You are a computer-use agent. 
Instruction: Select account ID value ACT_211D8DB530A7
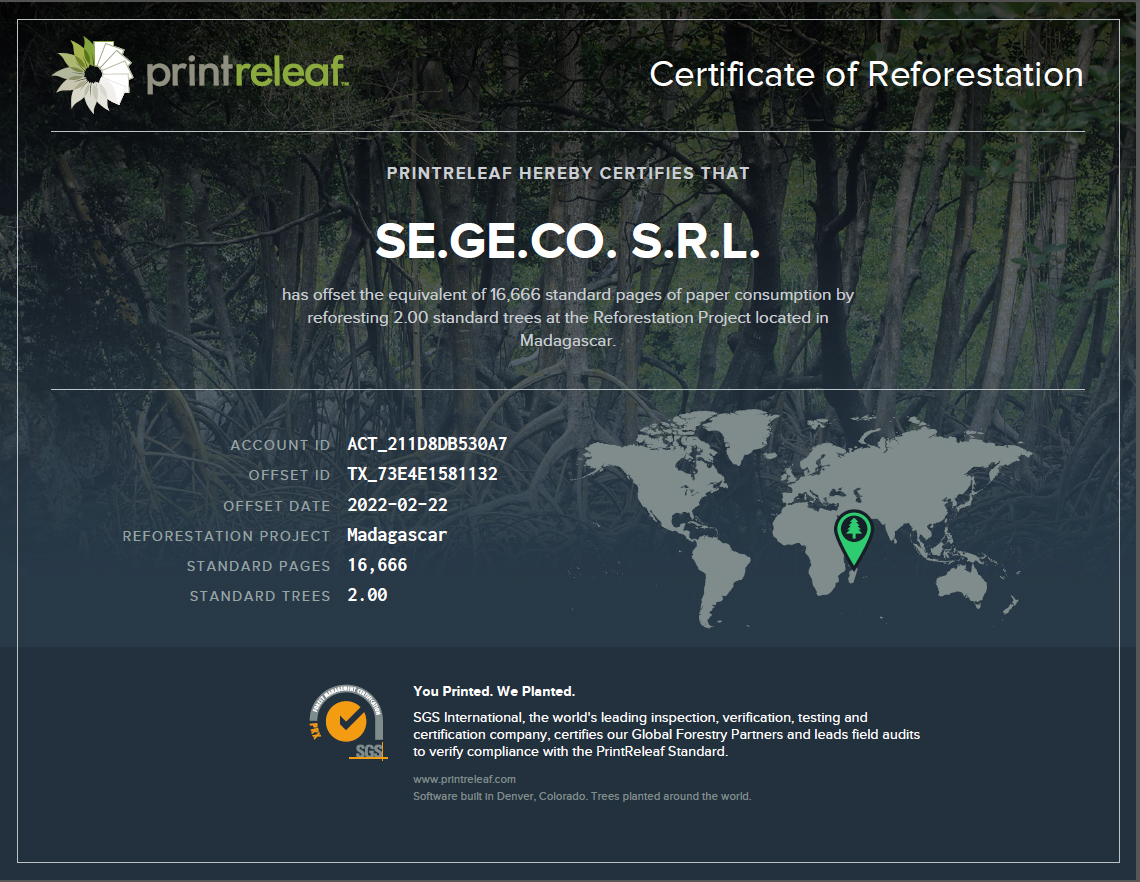coord(427,444)
